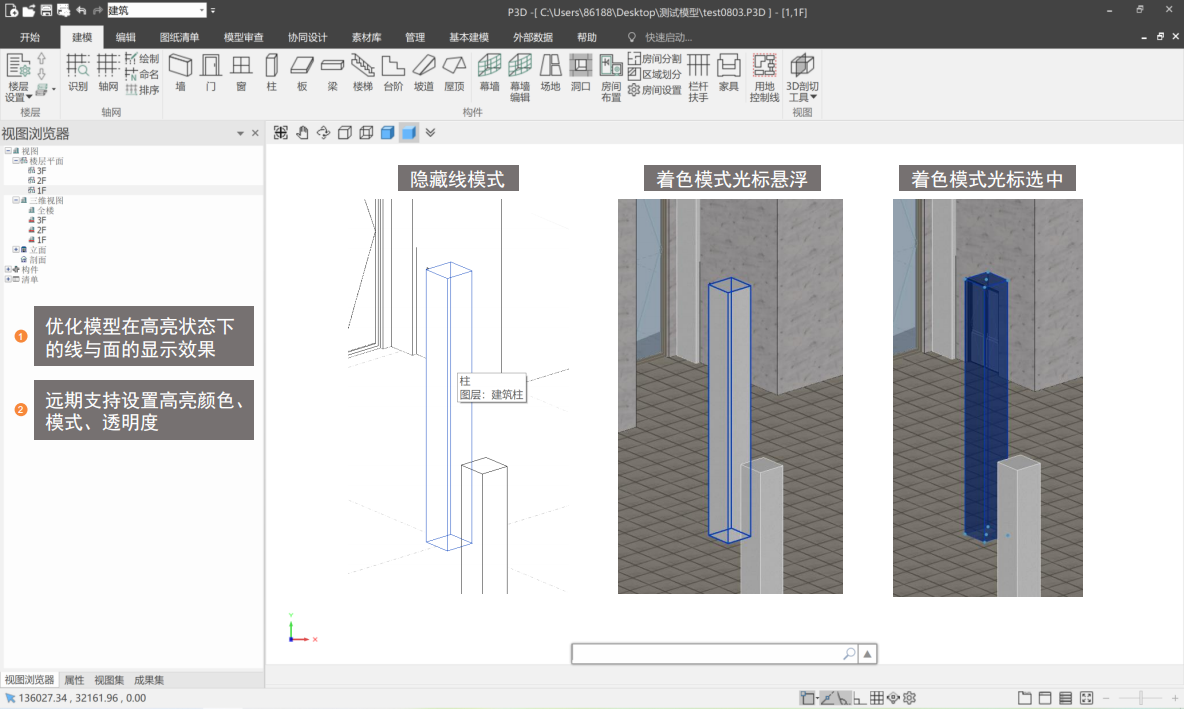Image resolution: width=1186 pixels, height=709 pixels.
Task: Switch to the 编辑 ribbon tab
Action: pos(126,37)
